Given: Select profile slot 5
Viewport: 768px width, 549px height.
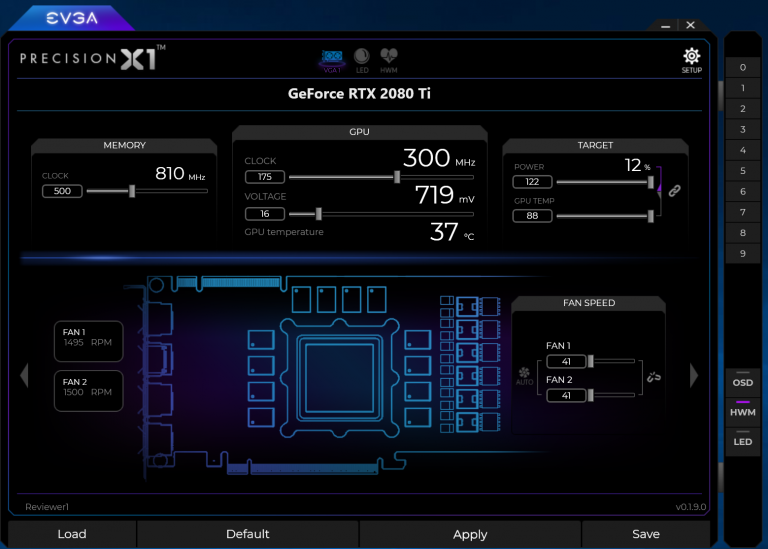Looking at the screenshot, I should coord(743,171).
